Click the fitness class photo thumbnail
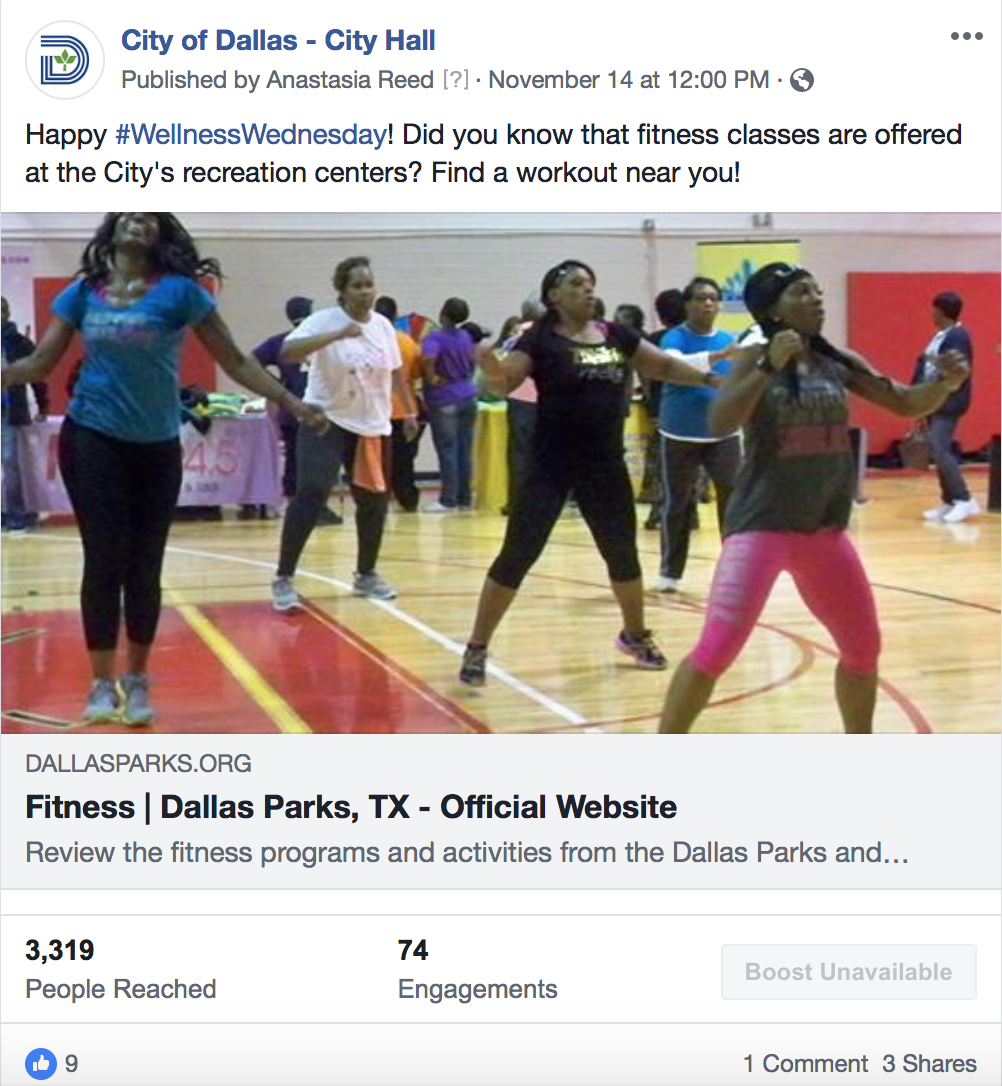 [x=501, y=472]
